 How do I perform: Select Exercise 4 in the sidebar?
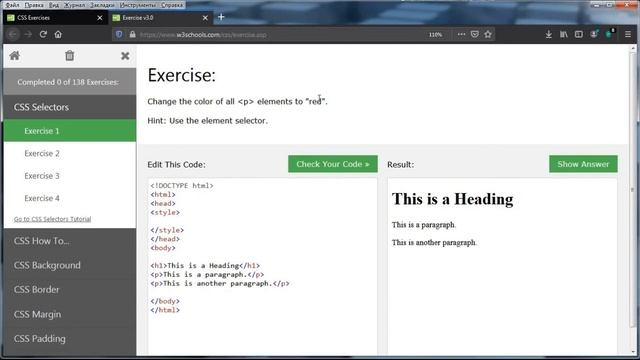70,198
